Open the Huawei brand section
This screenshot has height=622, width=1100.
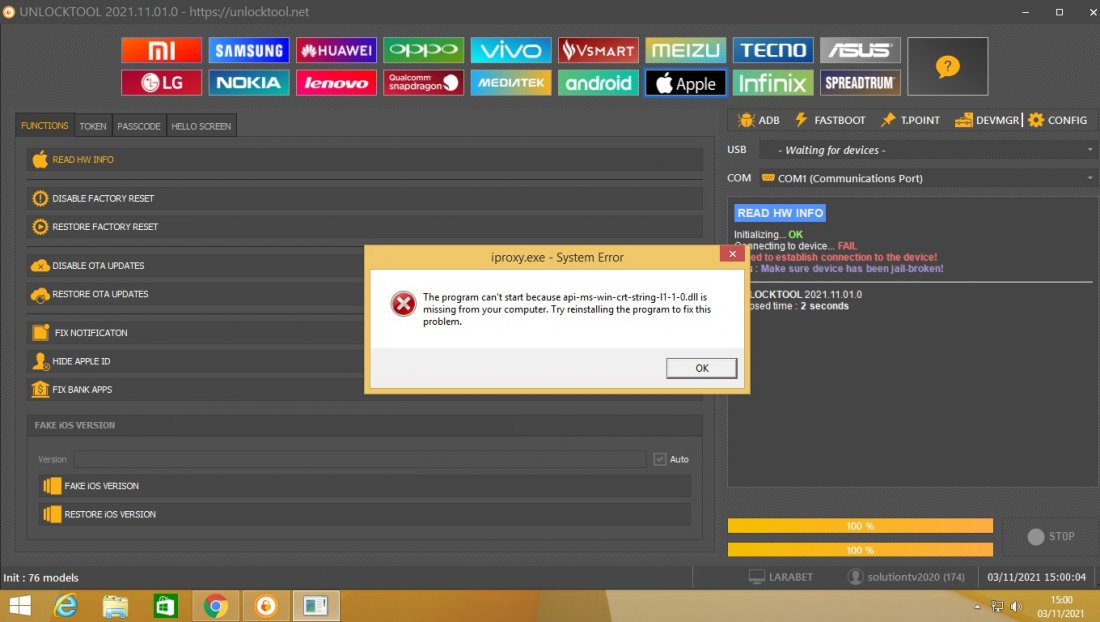pyautogui.click(x=336, y=50)
